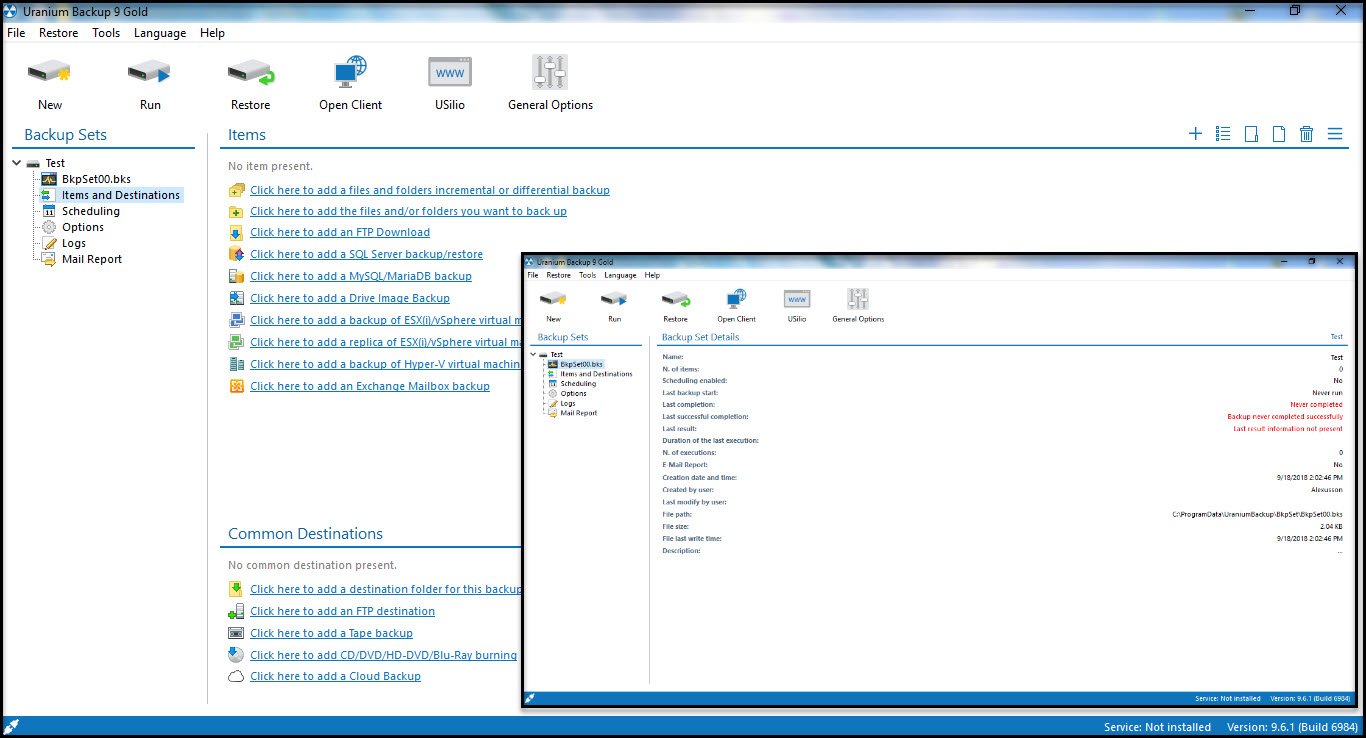Open the Open Client toolbar icon in main window
This screenshot has width=1366, height=738.
click(x=350, y=72)
